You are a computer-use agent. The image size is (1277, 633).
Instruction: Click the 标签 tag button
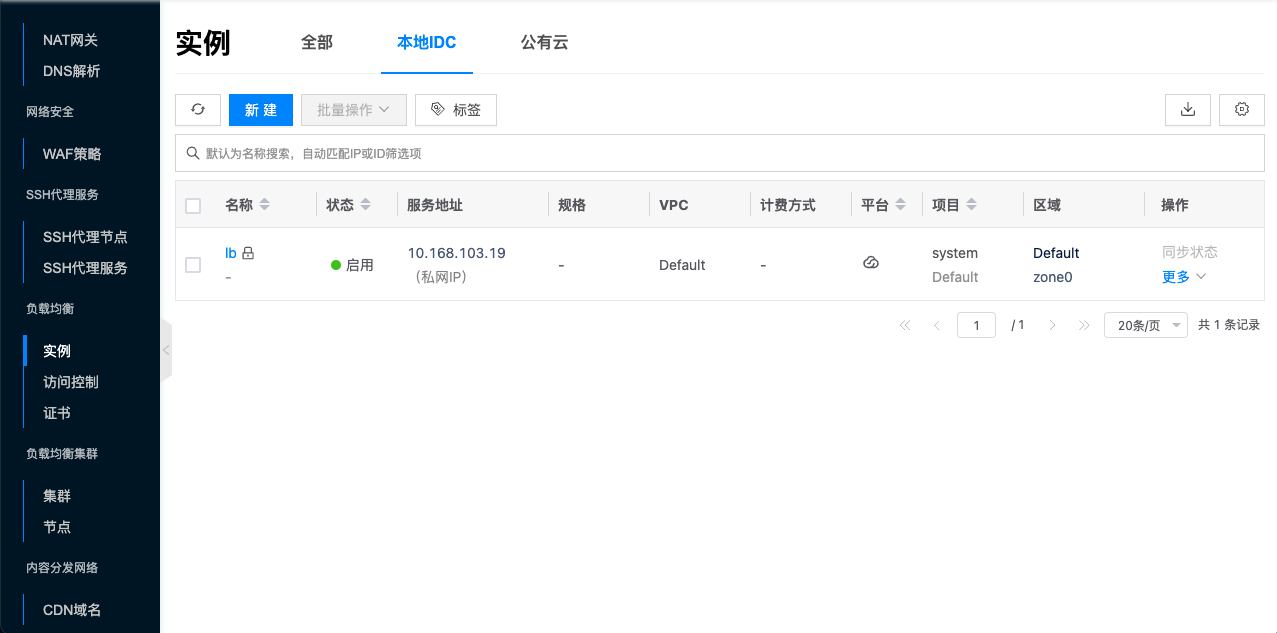point(456,110)
